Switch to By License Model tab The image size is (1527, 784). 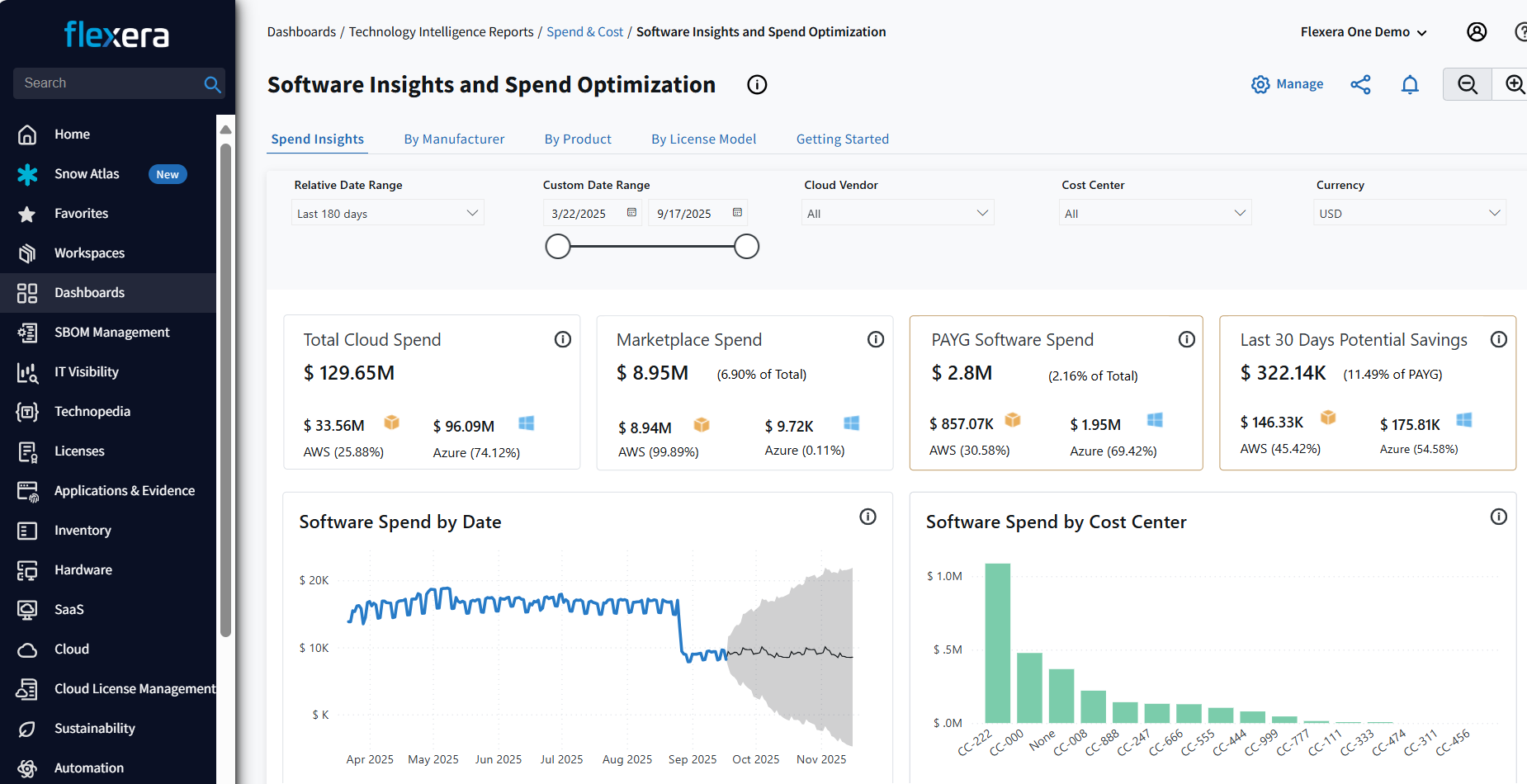[704, 139]
